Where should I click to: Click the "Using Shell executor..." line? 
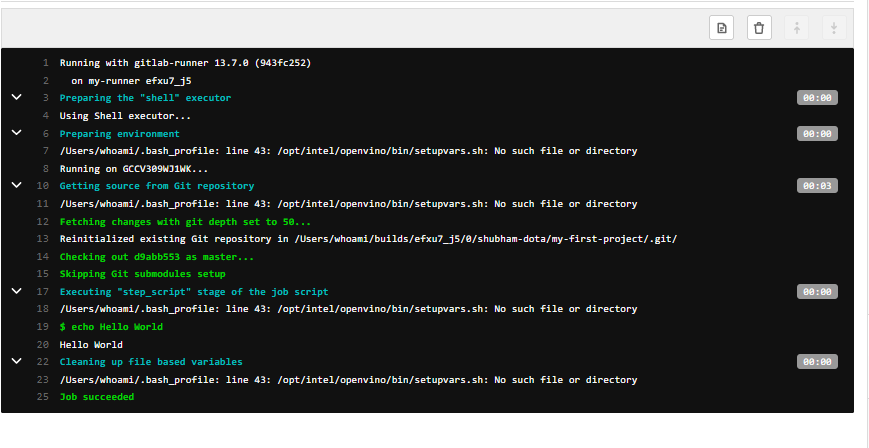[x=125, y=116]
